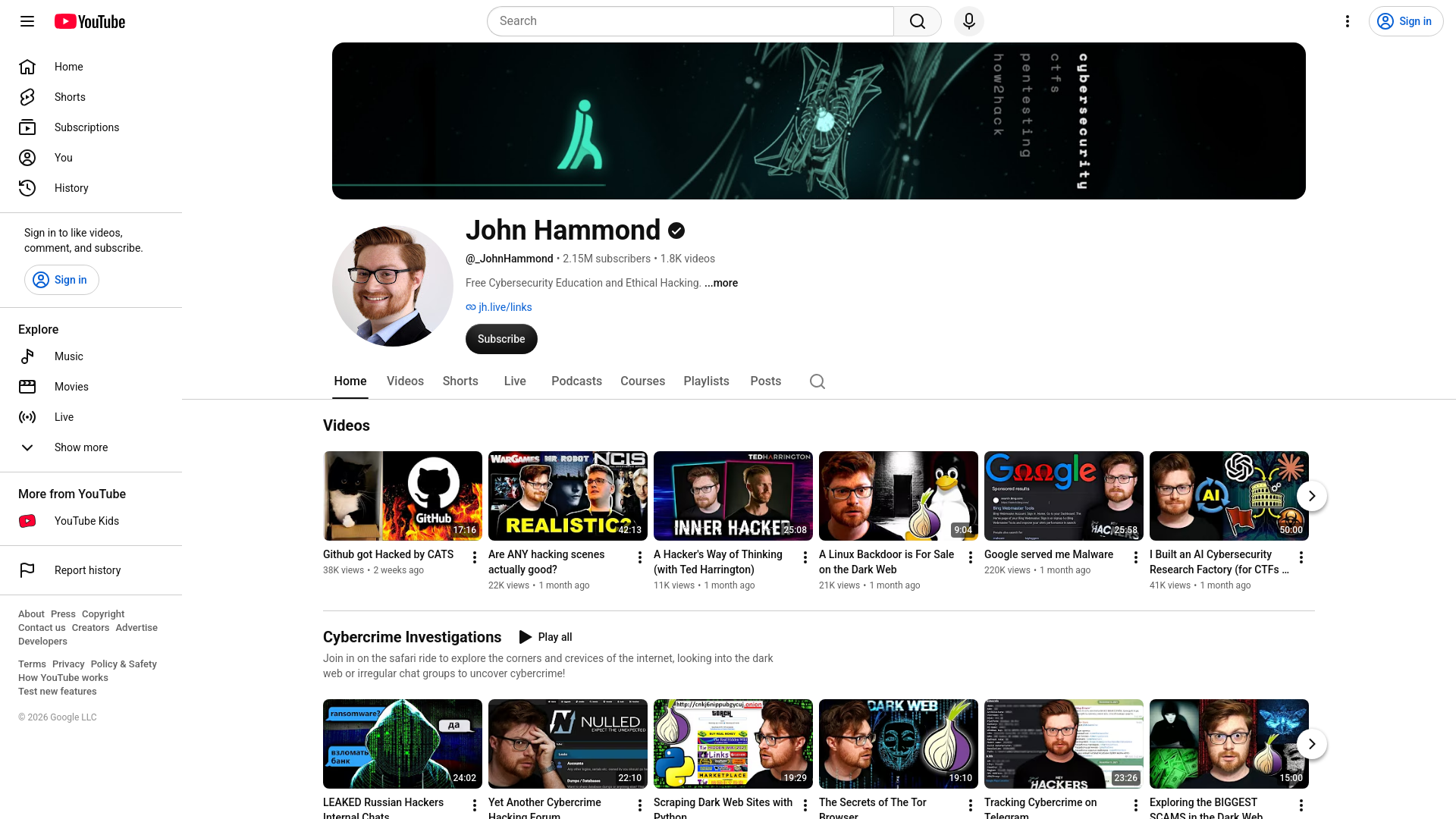Open the settings three-dot menu in header
Image resolution: width=1456 pixels, height=819 pixels.
[x=1348, y=21]
